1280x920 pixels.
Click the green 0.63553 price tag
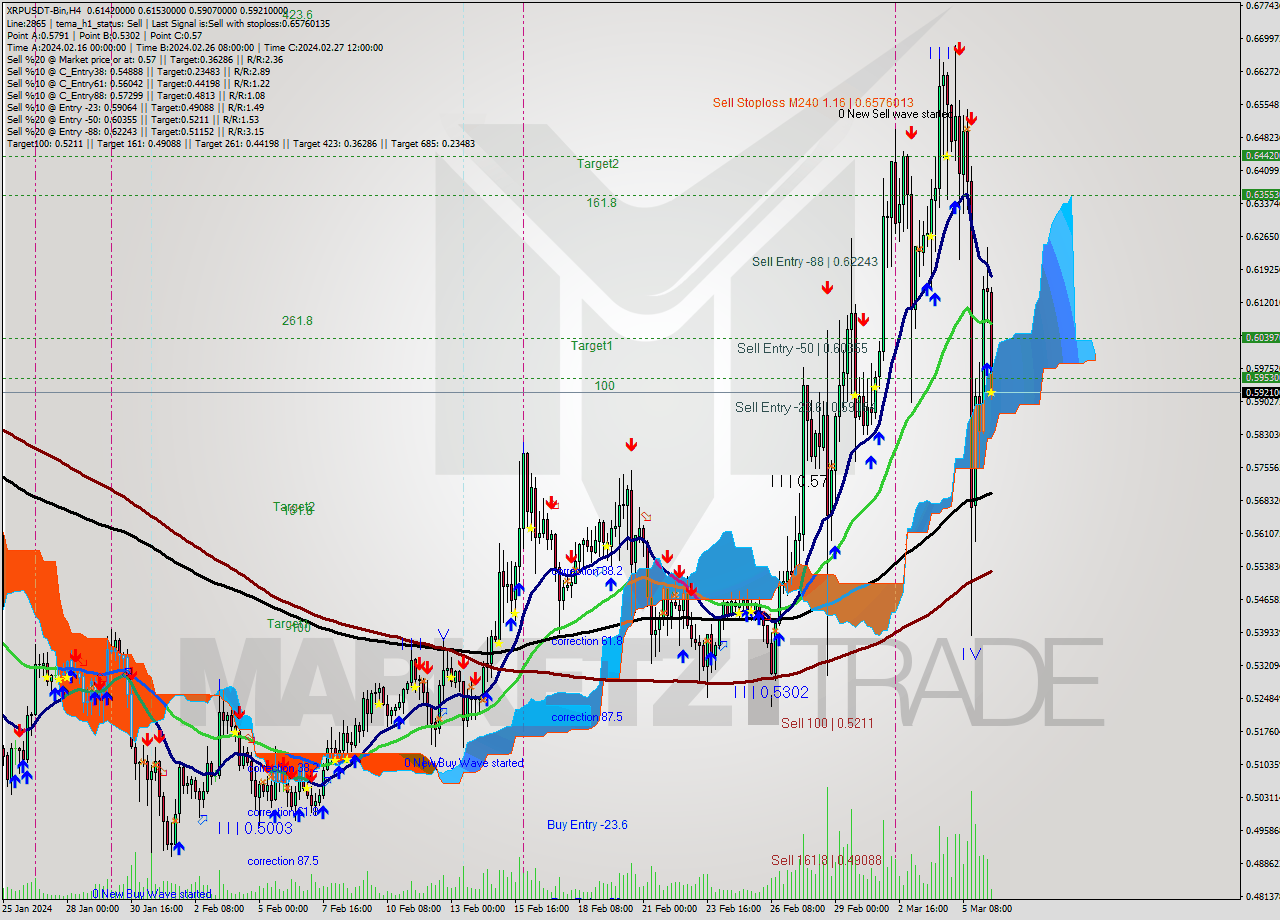1260,194
